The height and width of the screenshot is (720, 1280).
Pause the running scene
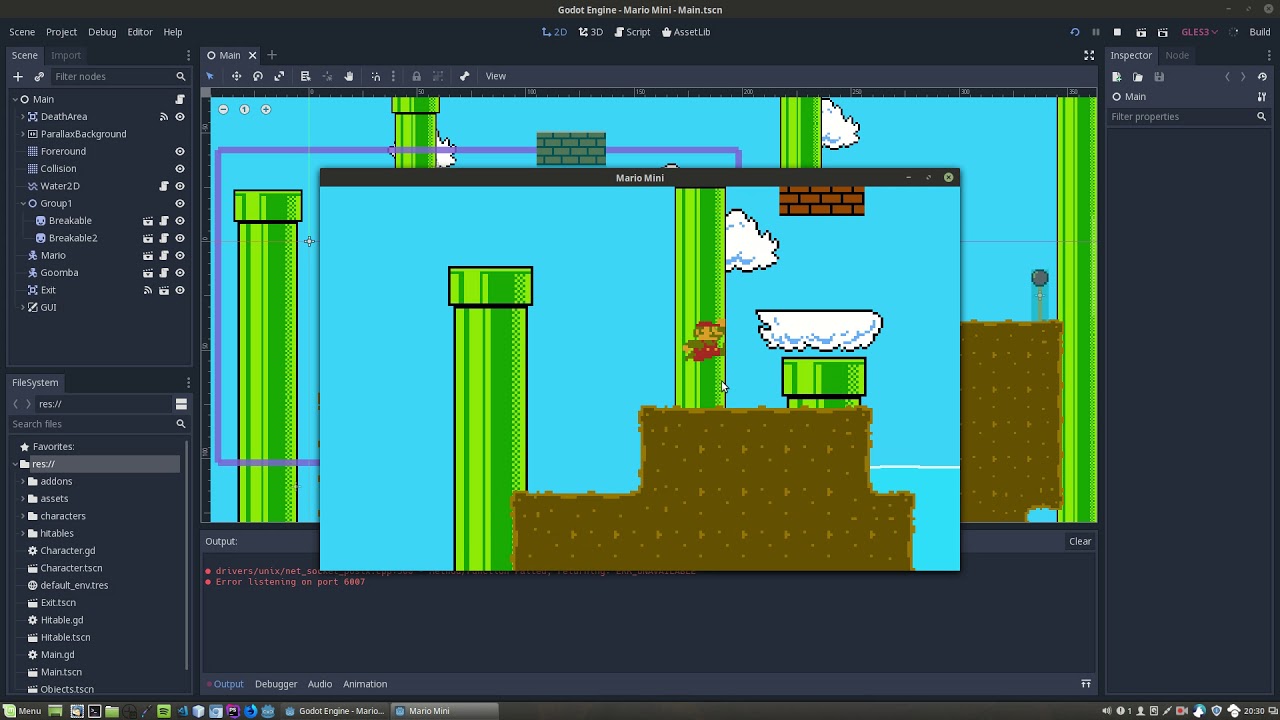(x=1096, y=32)
